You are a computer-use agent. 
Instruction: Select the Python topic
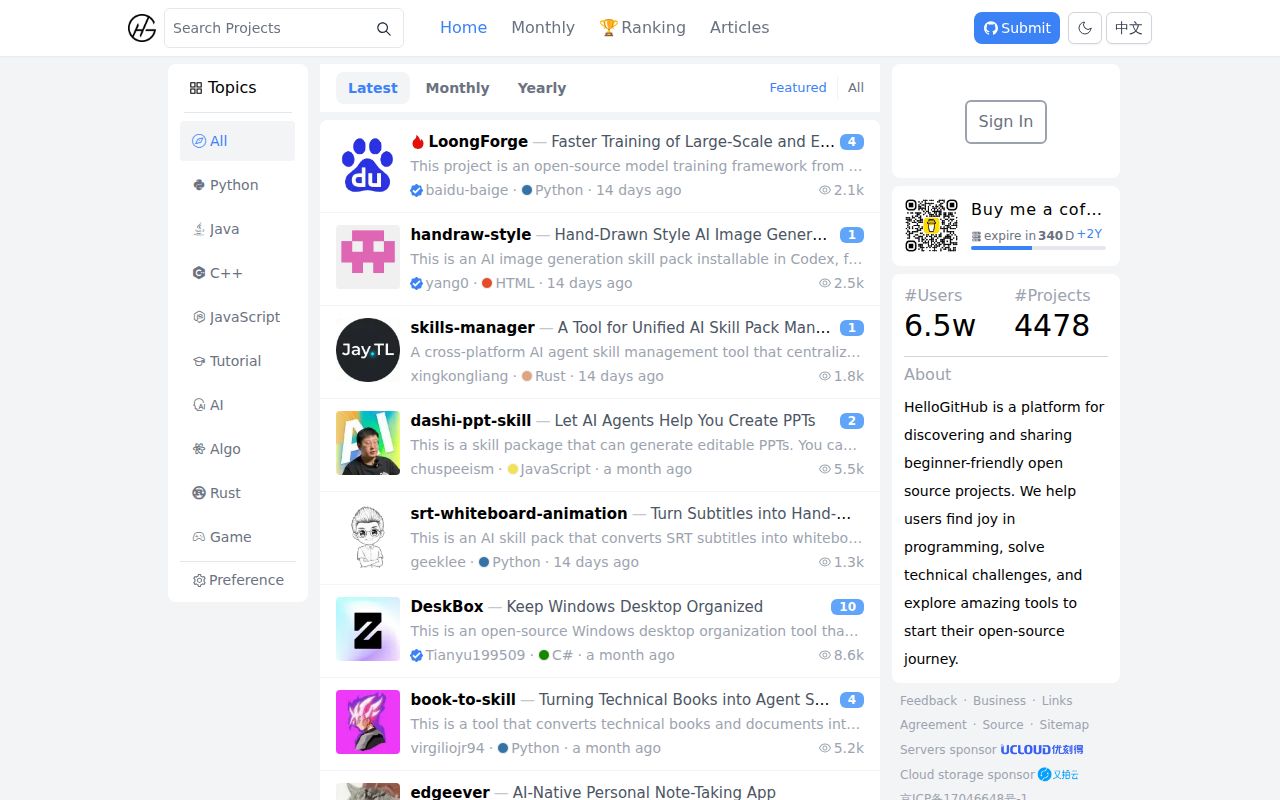point(237,185)
